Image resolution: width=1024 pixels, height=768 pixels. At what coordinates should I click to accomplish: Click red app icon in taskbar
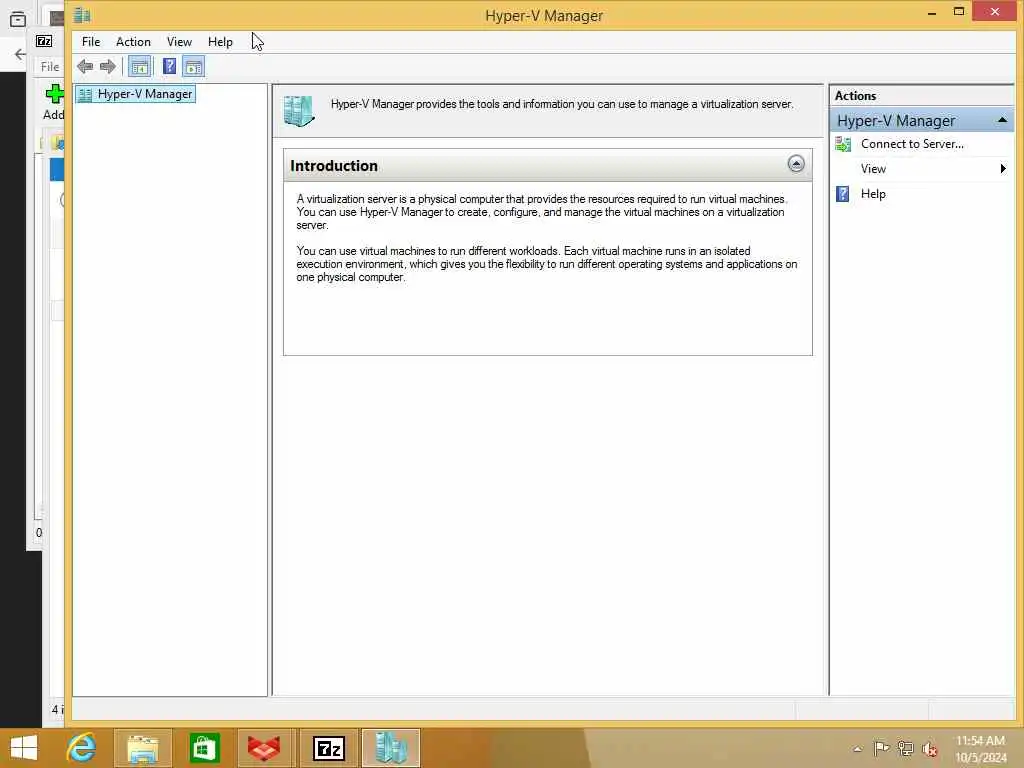[x=264, y=748]
